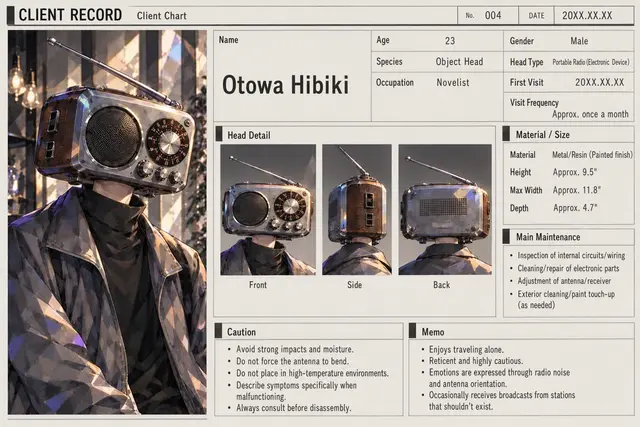Image resolution: width=640 pixels, height=427 pixels.
Task: Select the First Visit date value
Action: (600, 82)
